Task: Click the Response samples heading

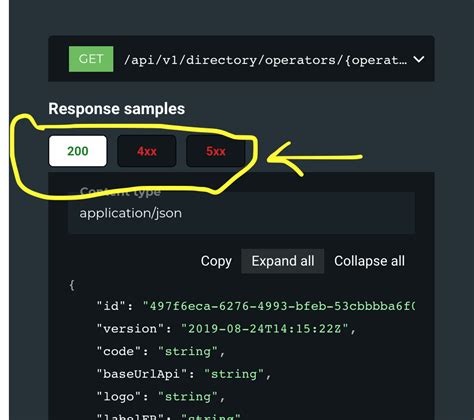Action: 117,109
